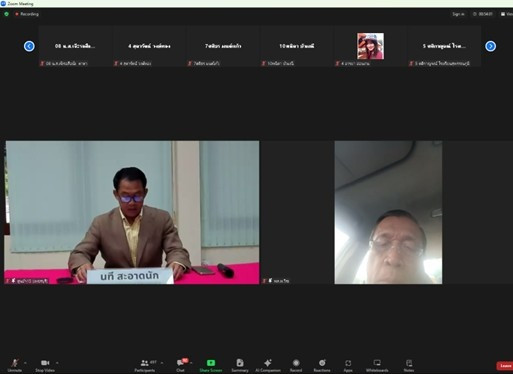Click the Unmute microphone icon
513x374 pixels.
[x=15, y=363]
